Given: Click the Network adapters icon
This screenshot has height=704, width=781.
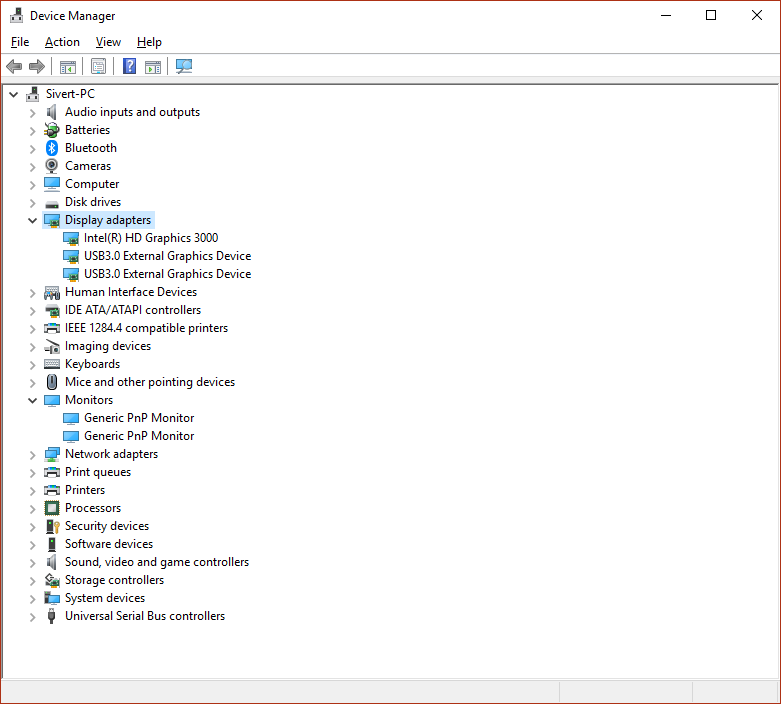Looking at the screenshot, I should click(x=52, y=454).
